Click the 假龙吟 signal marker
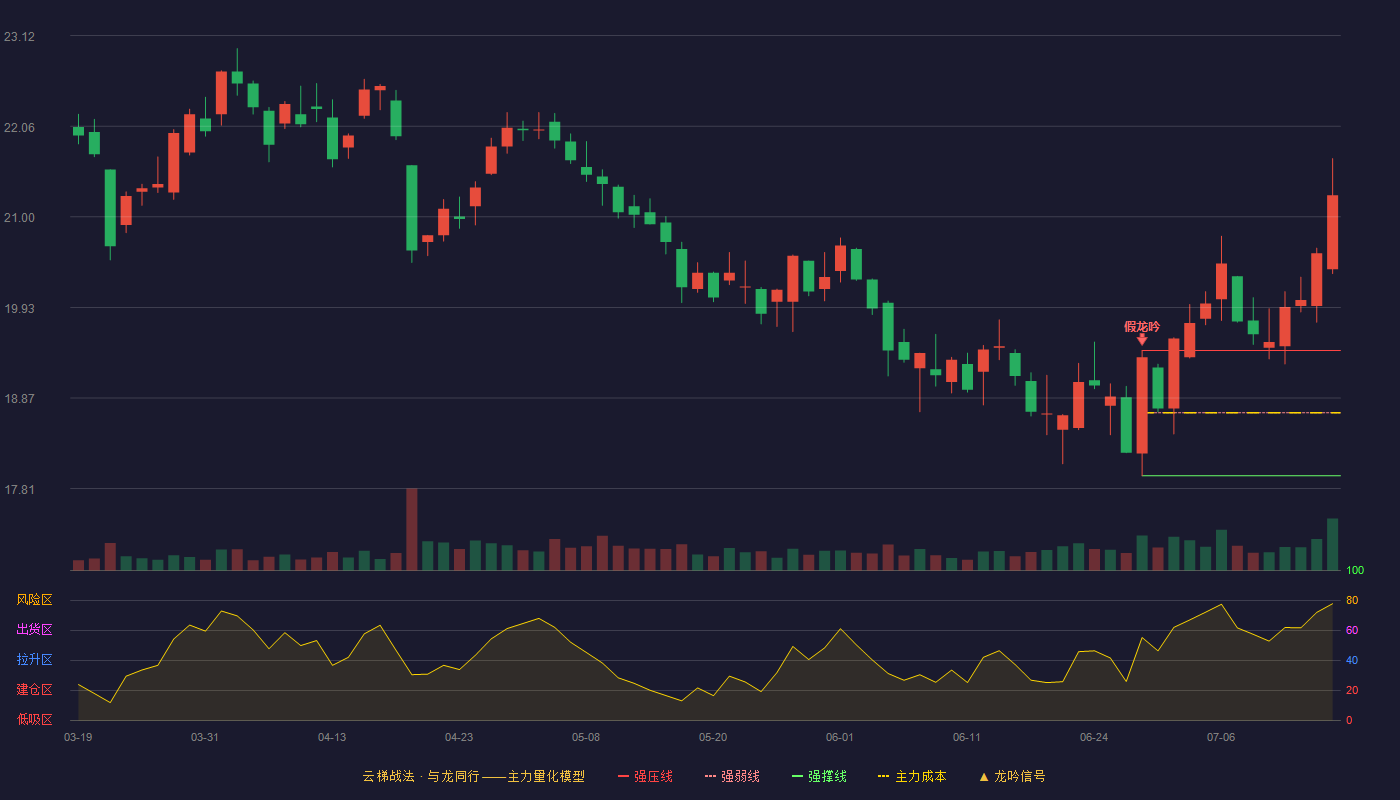Viewport: 1400px width, 800px height. click(1142, 327)
